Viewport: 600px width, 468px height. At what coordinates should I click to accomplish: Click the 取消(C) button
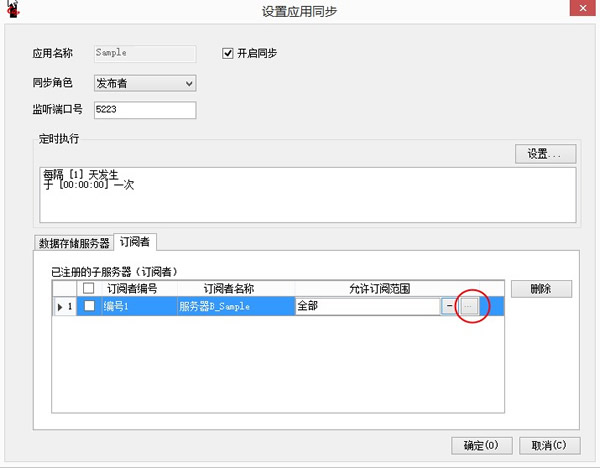[x=549, y=445]
